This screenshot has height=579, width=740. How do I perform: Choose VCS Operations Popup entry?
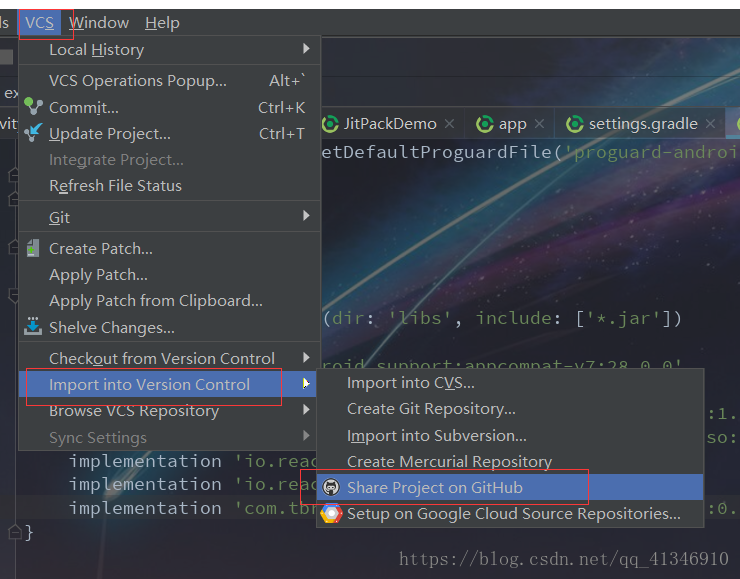[x=169, y=81]
